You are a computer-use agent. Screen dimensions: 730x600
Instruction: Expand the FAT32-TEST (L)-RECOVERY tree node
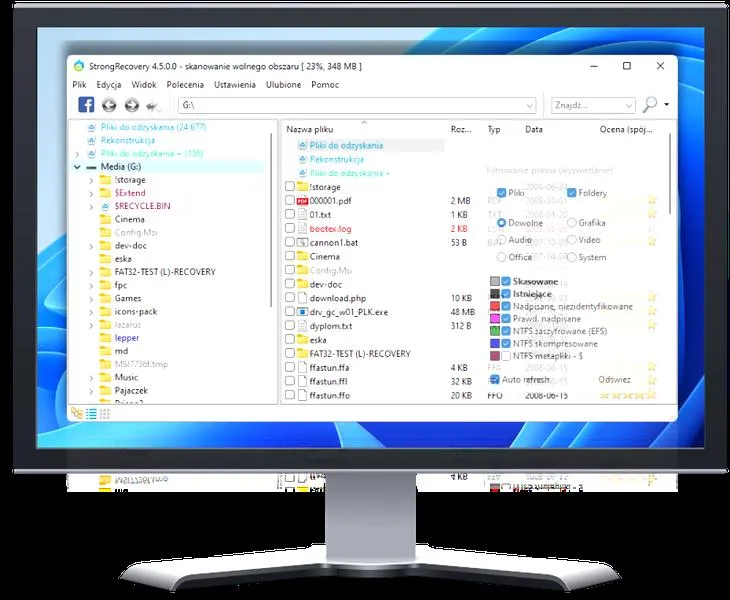tap(91, 272)
